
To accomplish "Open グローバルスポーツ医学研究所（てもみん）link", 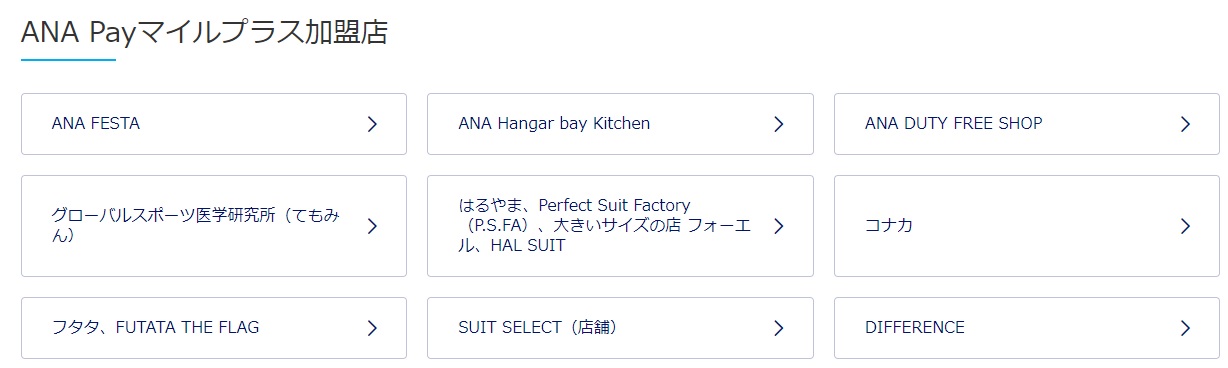I will [214, 226].
